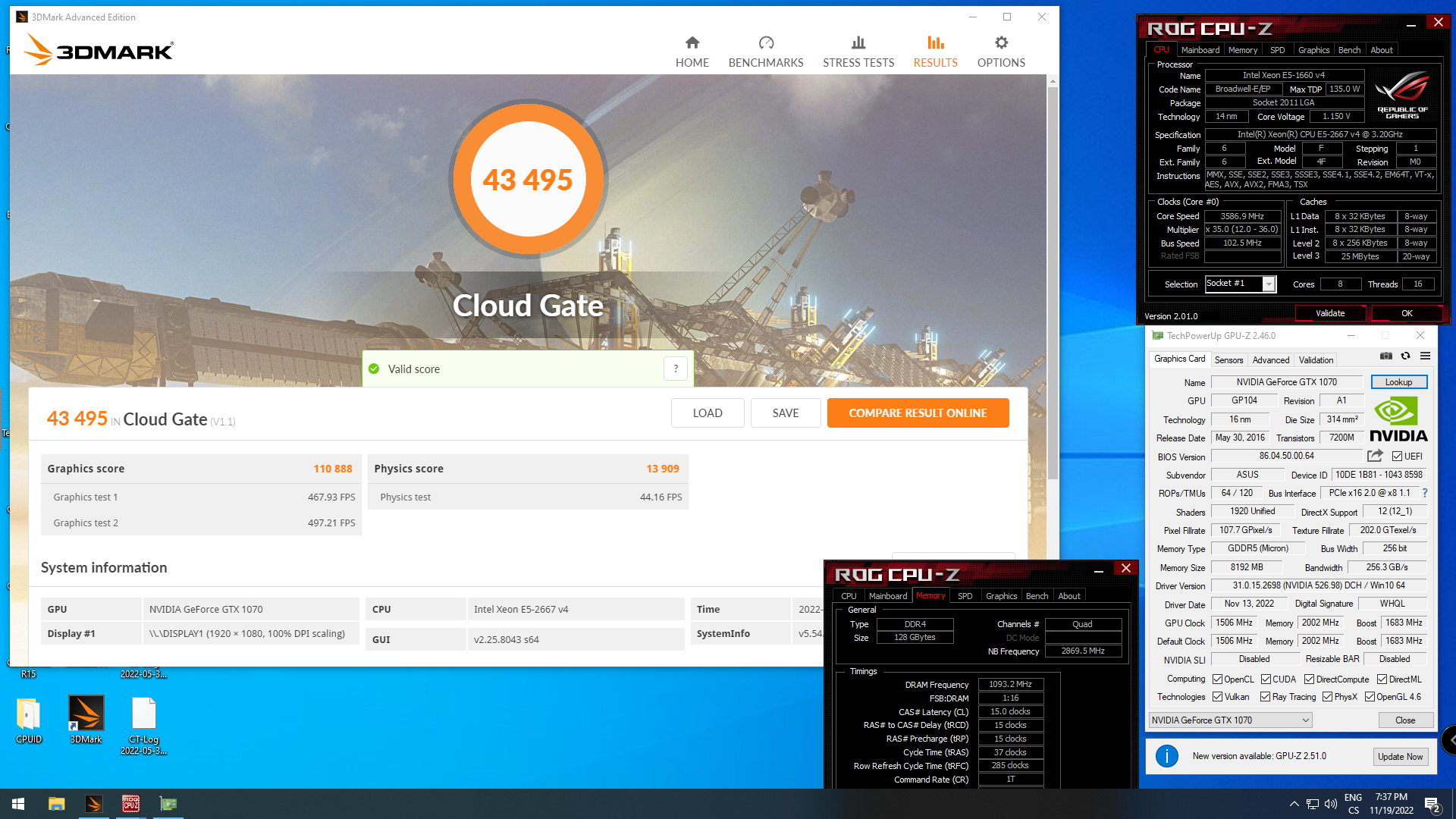Open the About tab in top CPU-Z
This screenshot has width=1456, height=819.
coord(1381,50)
